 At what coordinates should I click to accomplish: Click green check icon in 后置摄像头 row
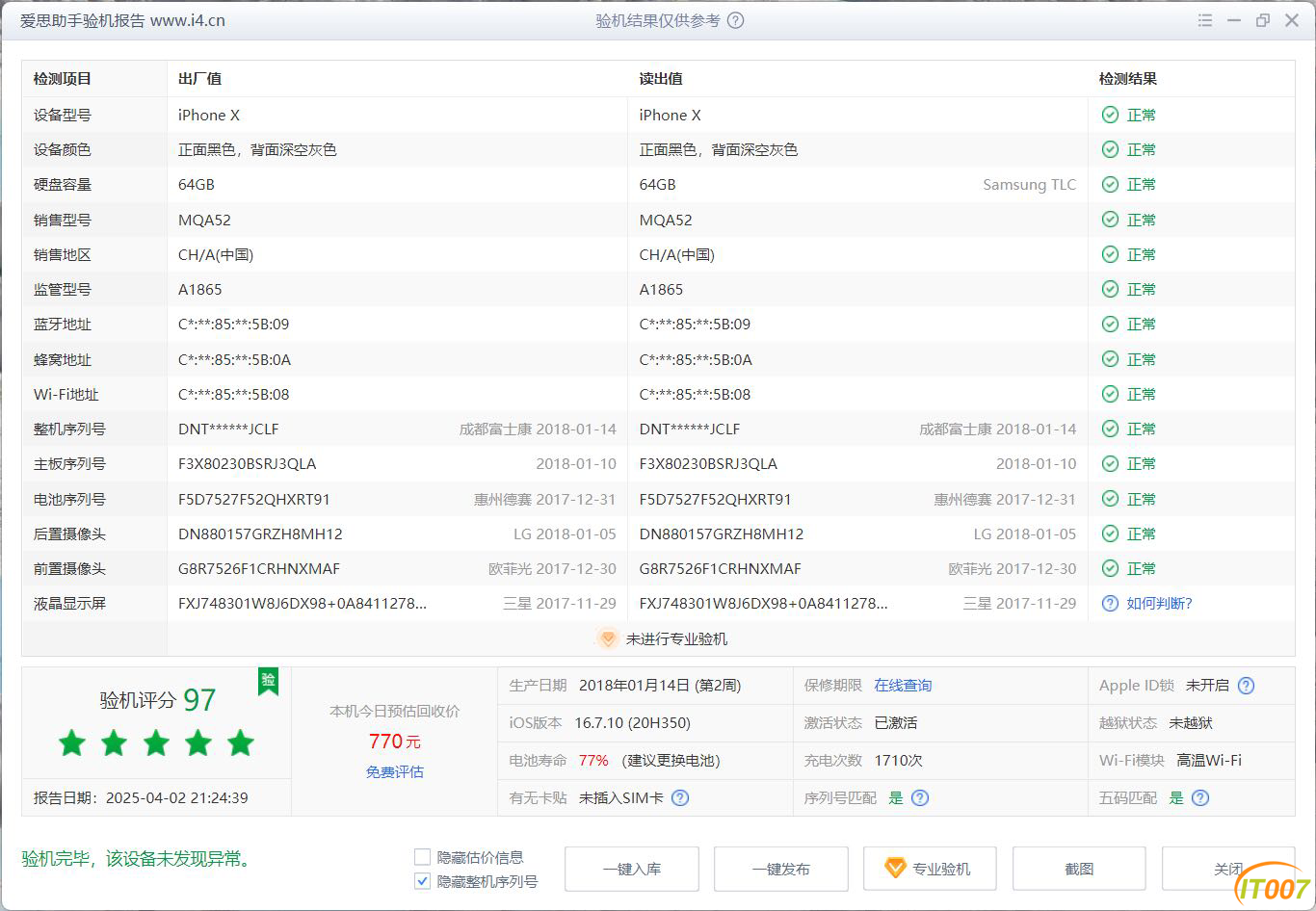1110,534
